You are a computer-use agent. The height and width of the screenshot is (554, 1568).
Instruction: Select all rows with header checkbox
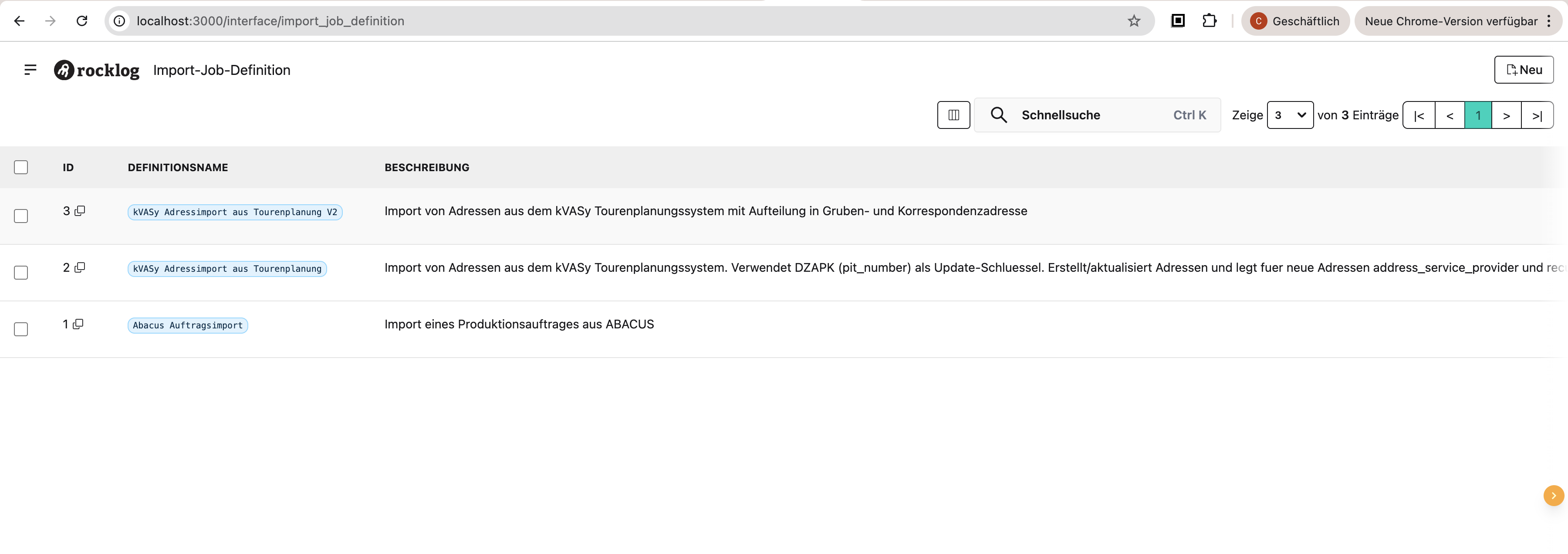[21, 167]
